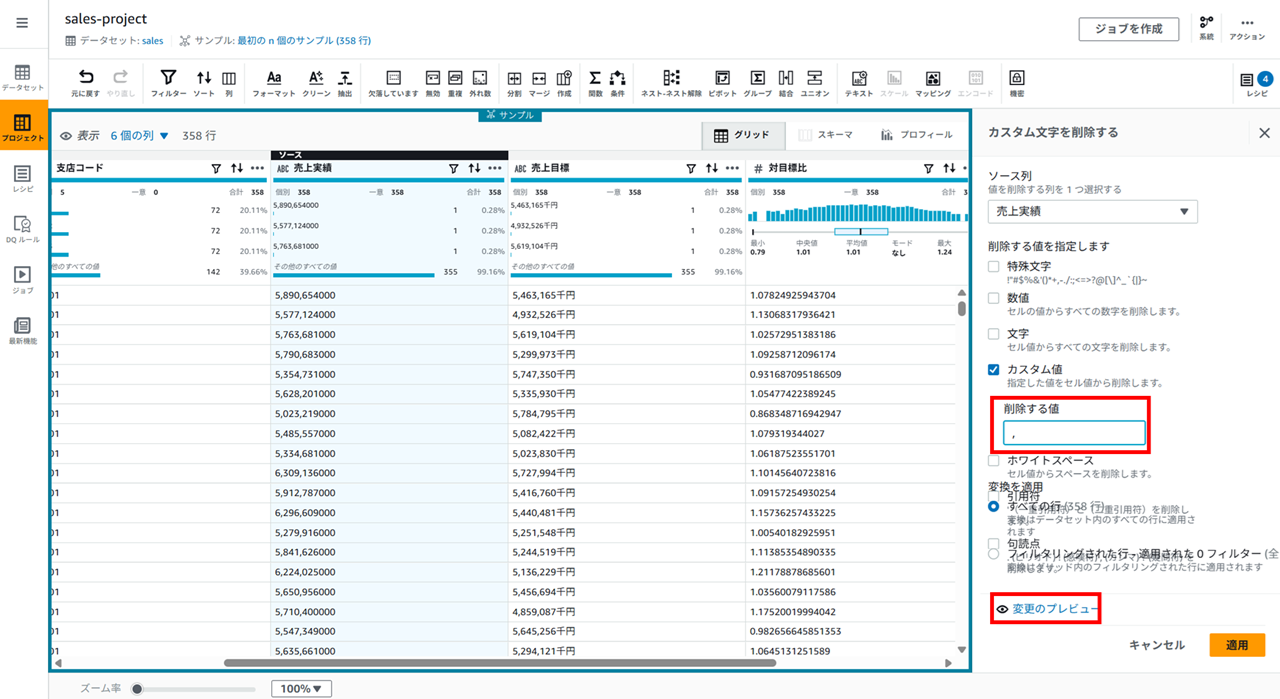Go to Projects (プロジェクト) in sidebar
1280x699 pixels.
click(x=23, y=128)
